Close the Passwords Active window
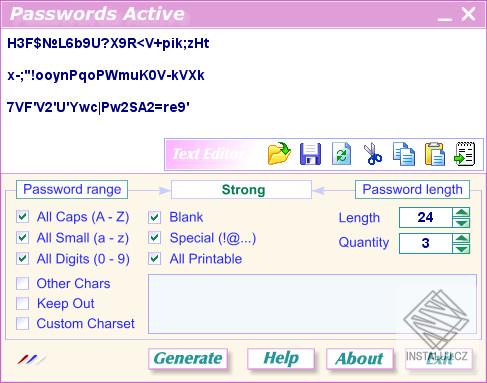The image size is (487, 383). coord(468,14)
